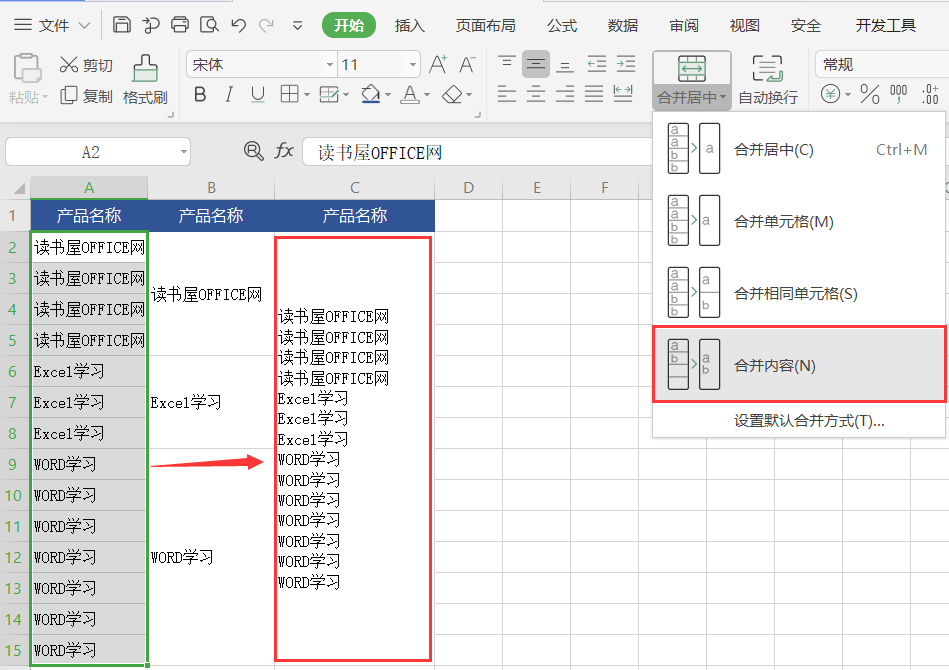Image resolution: width=949 pixels, height=670 pixels.
Task: Expand the font color dropdown arrow
Action: (427, 95)
